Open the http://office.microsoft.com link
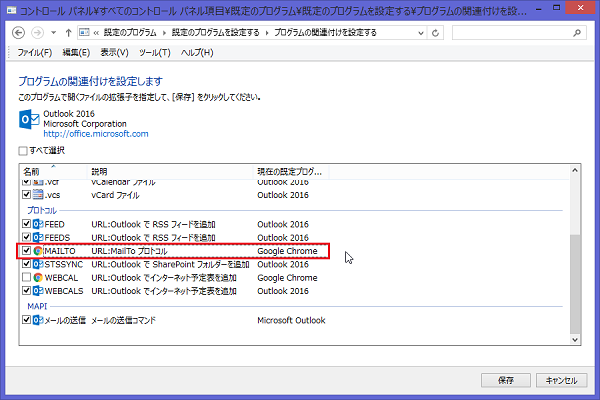 click(x=96, y=134)
